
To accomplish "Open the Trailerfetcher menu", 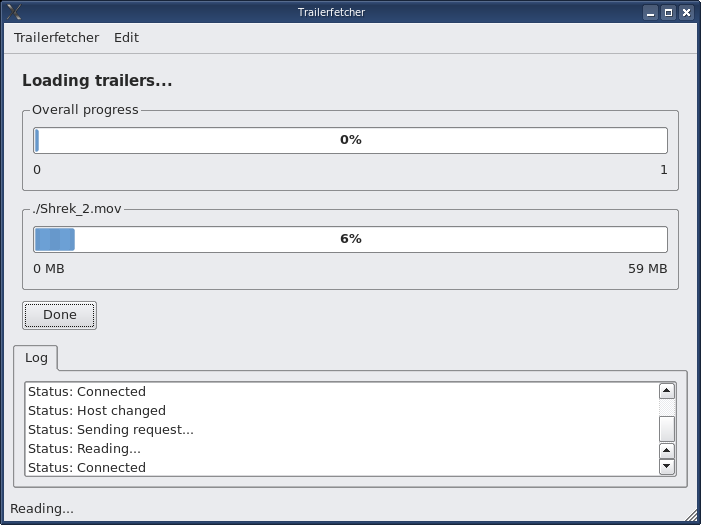I will click(x=56, y=38).
